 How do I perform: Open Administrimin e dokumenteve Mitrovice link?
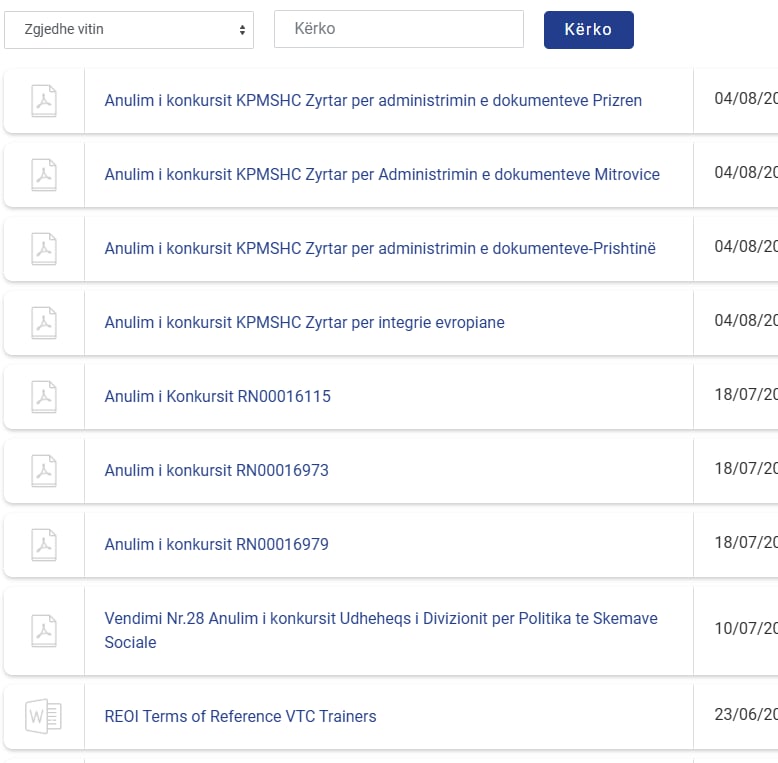382,175
